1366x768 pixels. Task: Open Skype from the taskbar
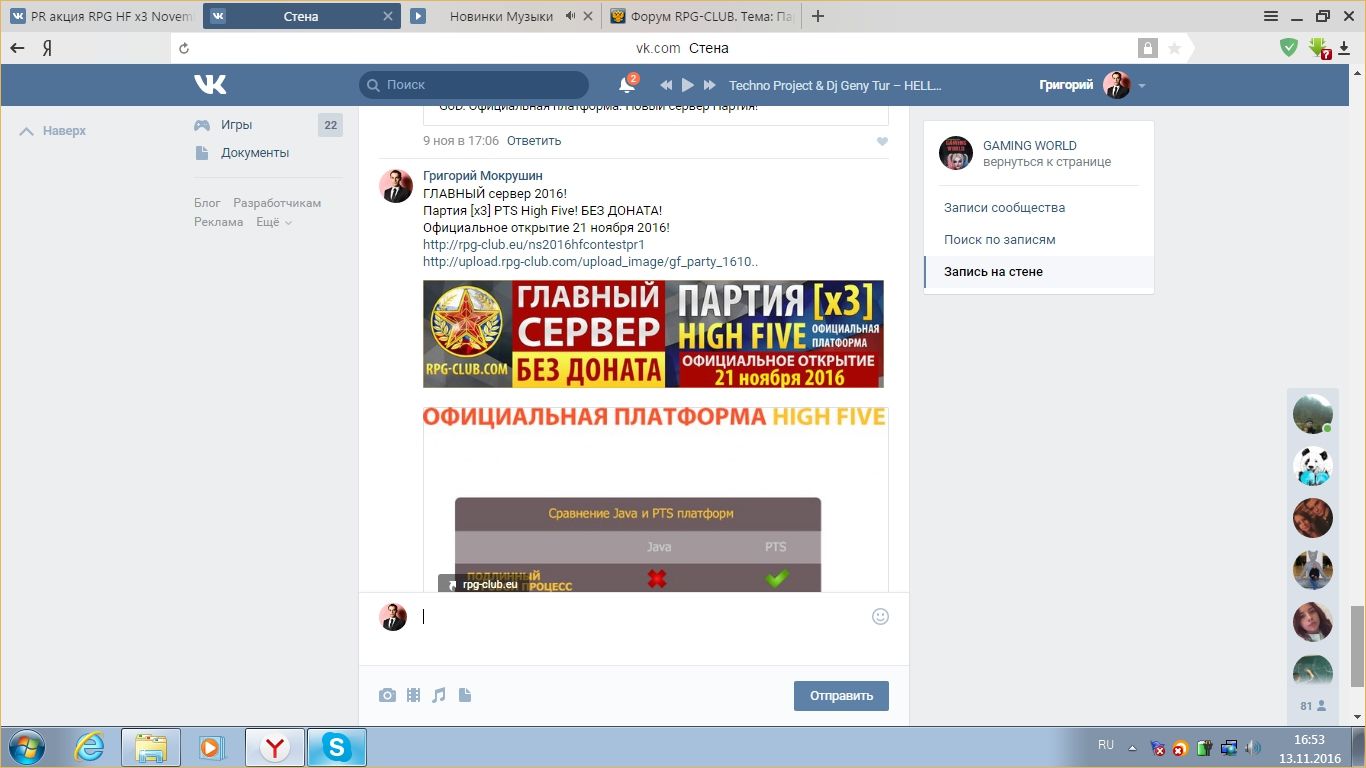[337, 747]
